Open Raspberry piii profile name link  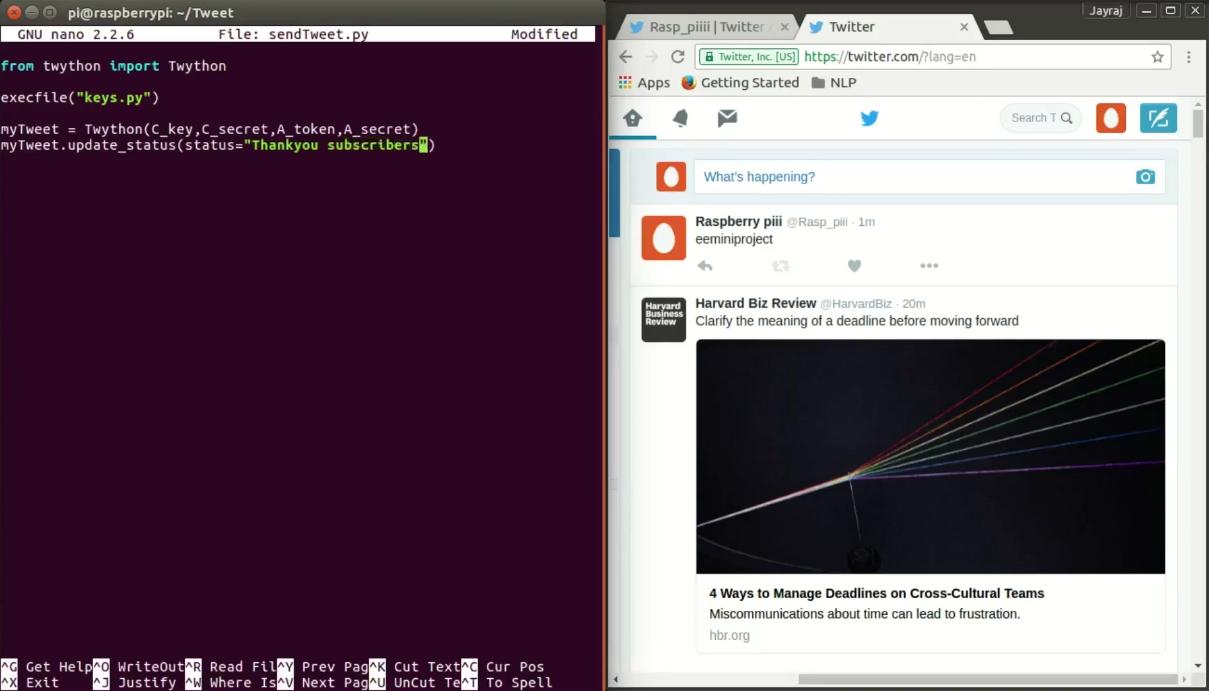739,221
